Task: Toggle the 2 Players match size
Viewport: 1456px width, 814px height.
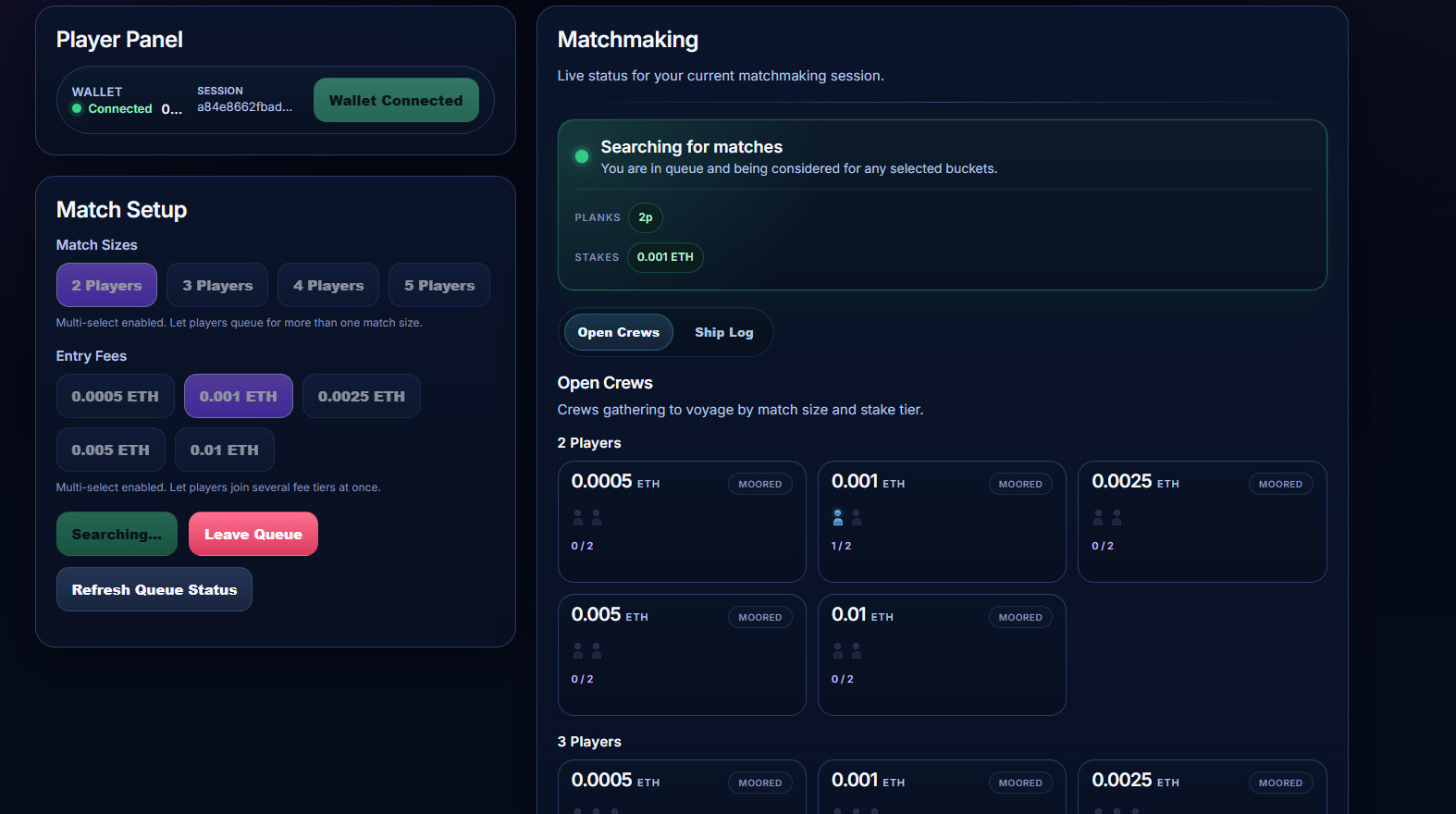Action: point(106,285)
